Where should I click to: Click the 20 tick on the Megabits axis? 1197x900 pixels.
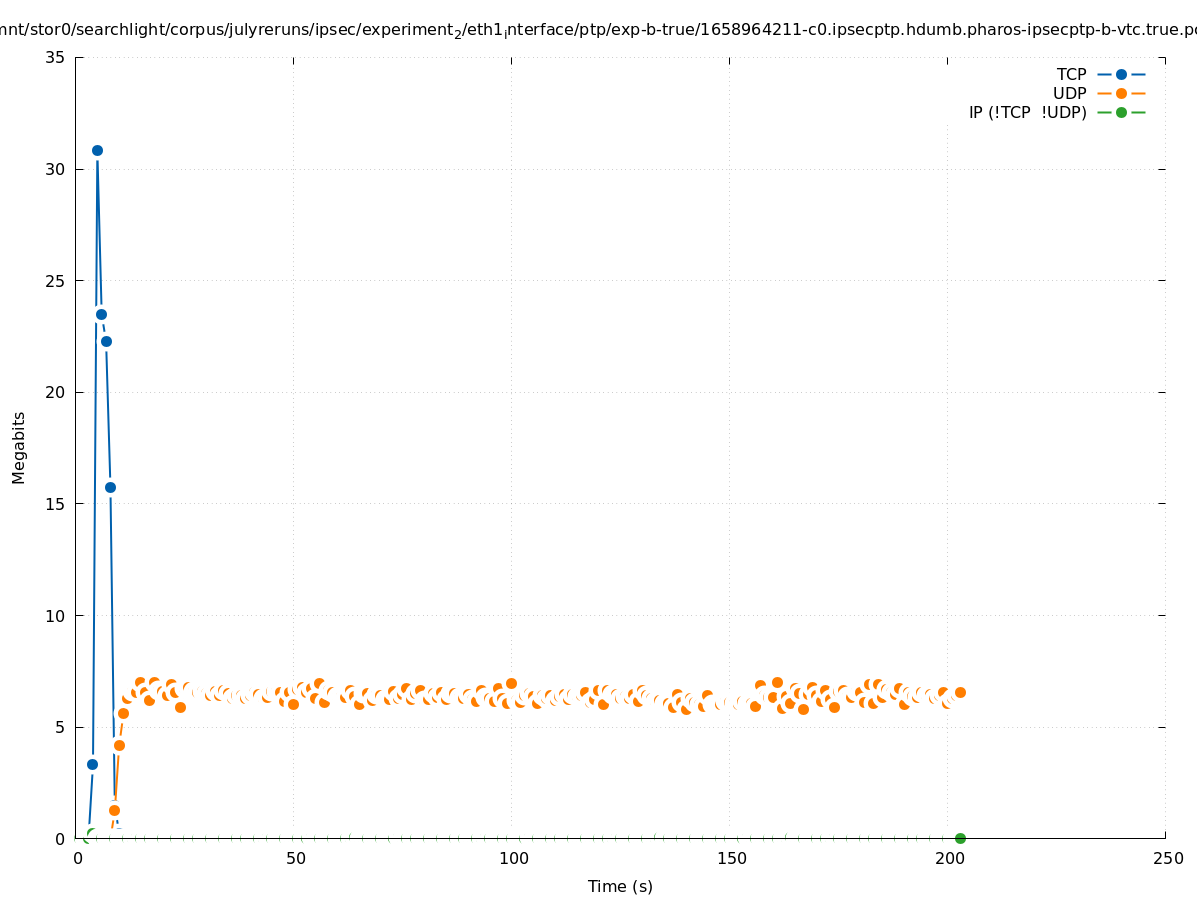point(56,392)
